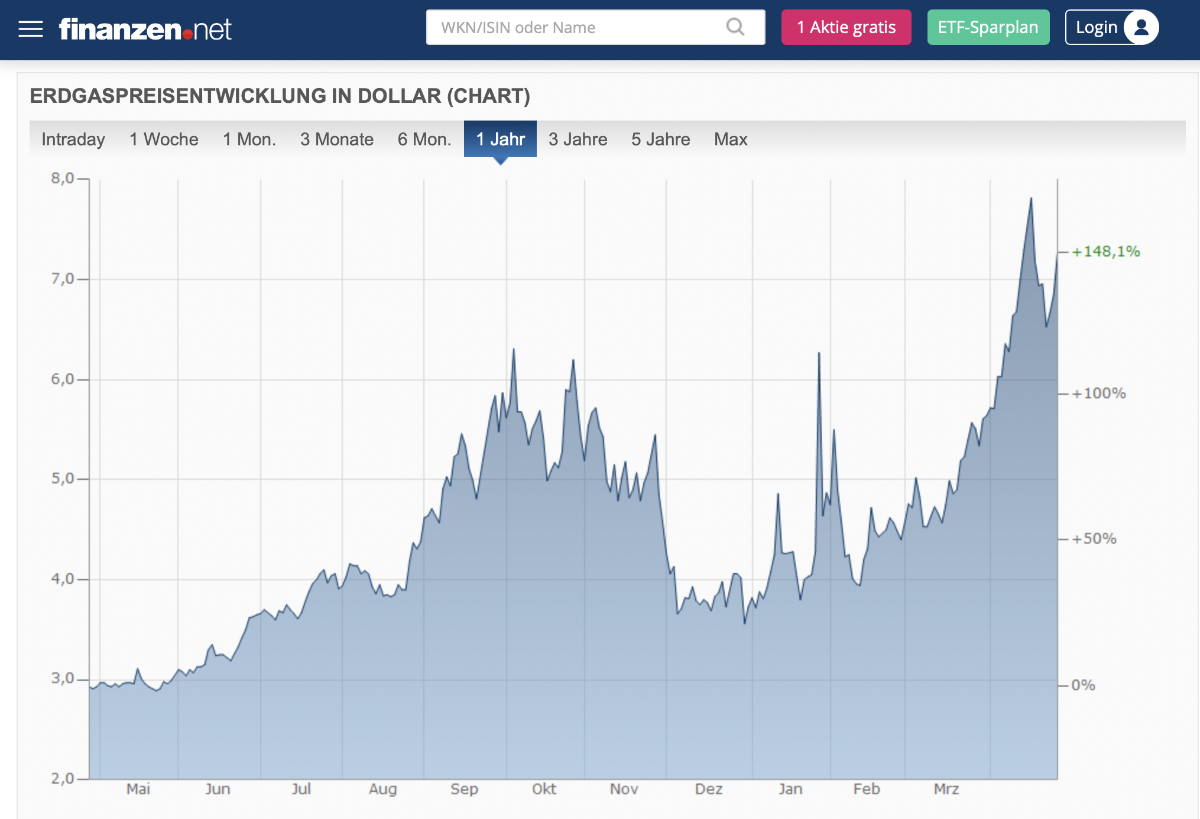Viewport: 1200px width, 819px height.
Task: Open the hamburger navigation menu
Action: [x=31, y=28]
